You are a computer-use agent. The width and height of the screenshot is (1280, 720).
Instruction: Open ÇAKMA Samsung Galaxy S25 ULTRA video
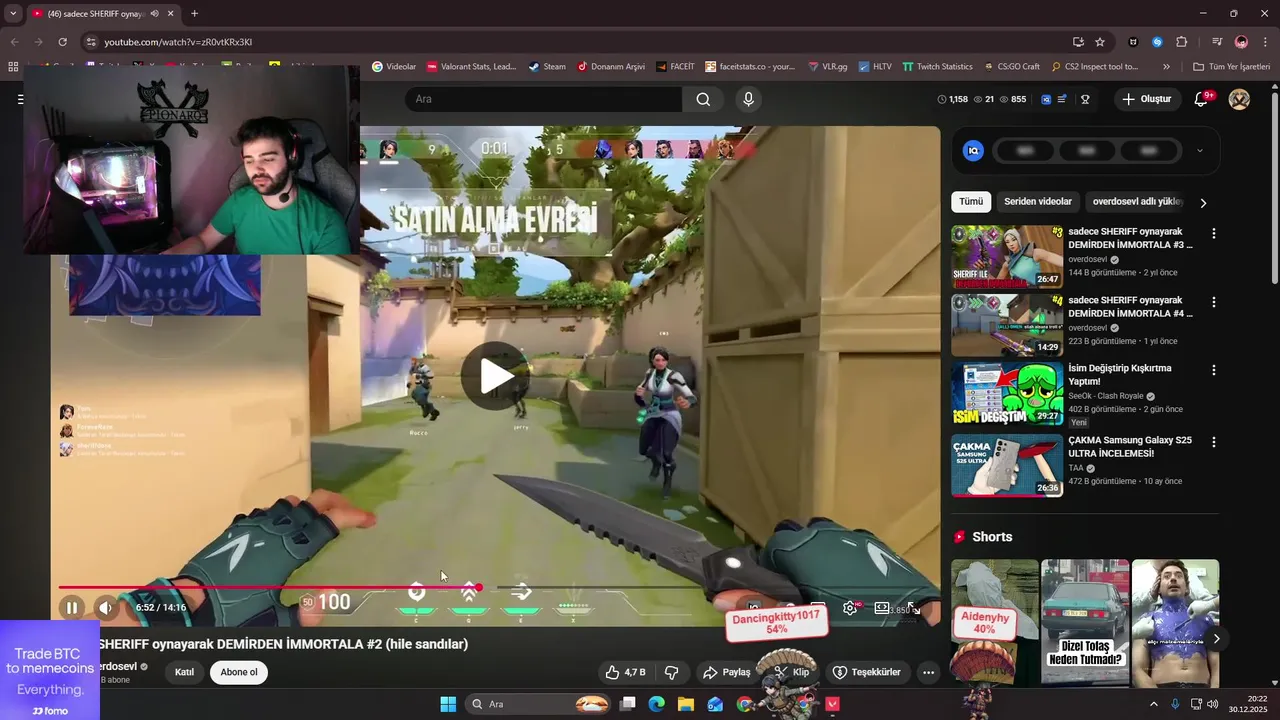pyautogui.click(x=1007, y=465)
